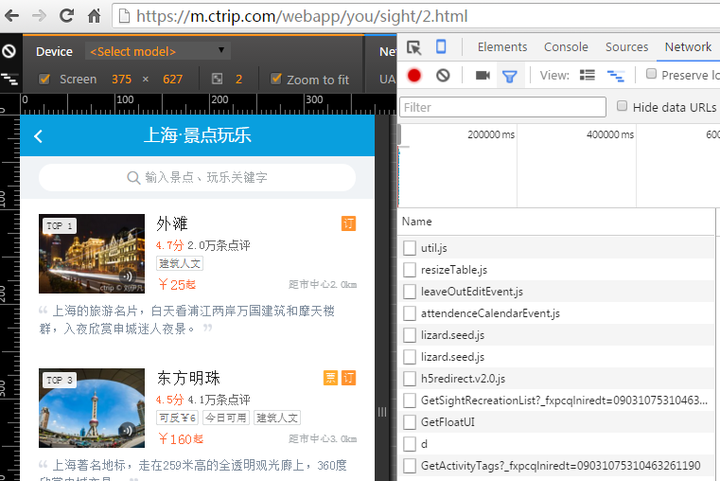Image resolution: width=720 pixels, height=481 pixels.
Task: Click the reset emulation circle-slash icon
Action: [9, 51]
